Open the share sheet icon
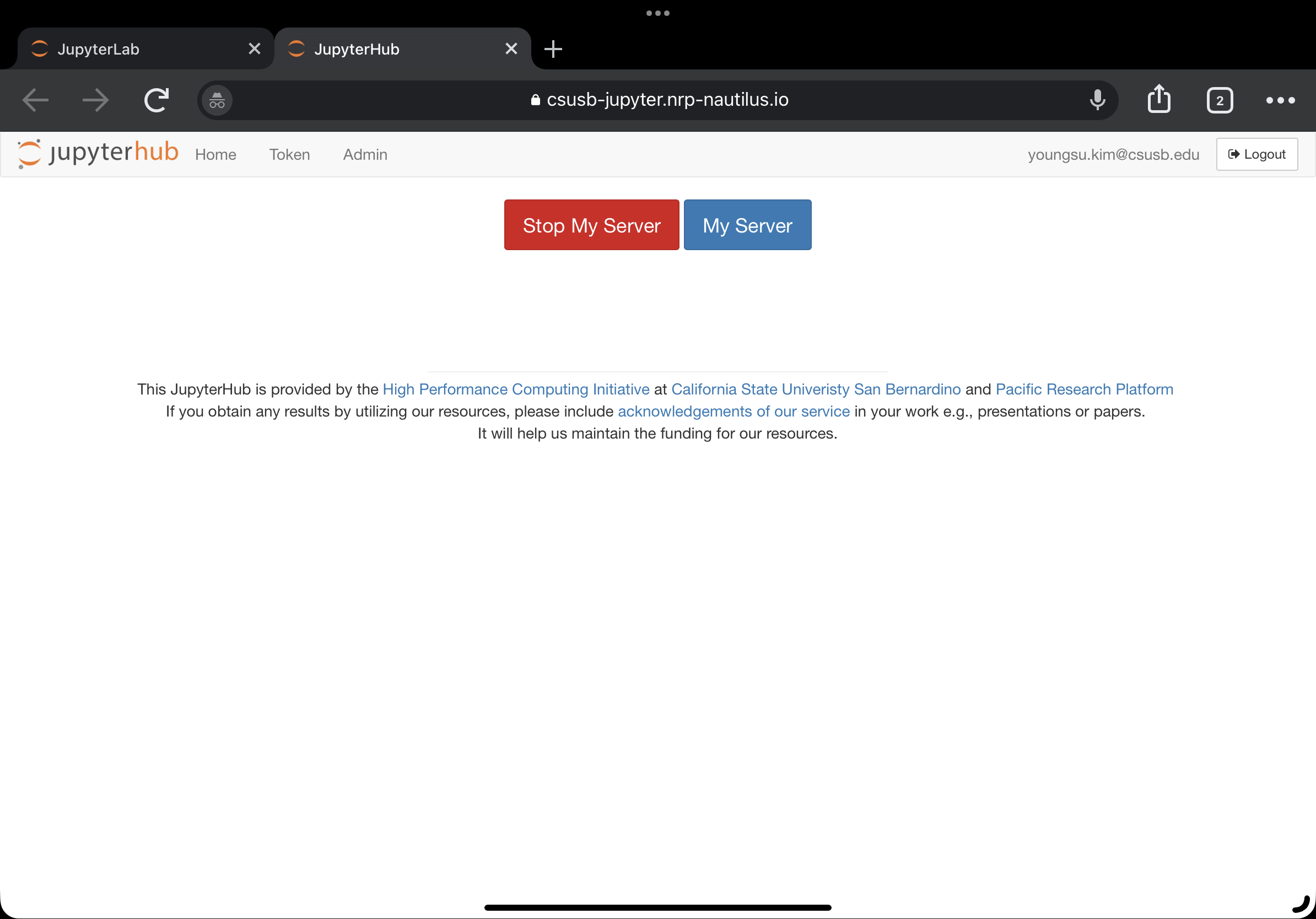This screenshot has height=919, width=1316. 1159,99
